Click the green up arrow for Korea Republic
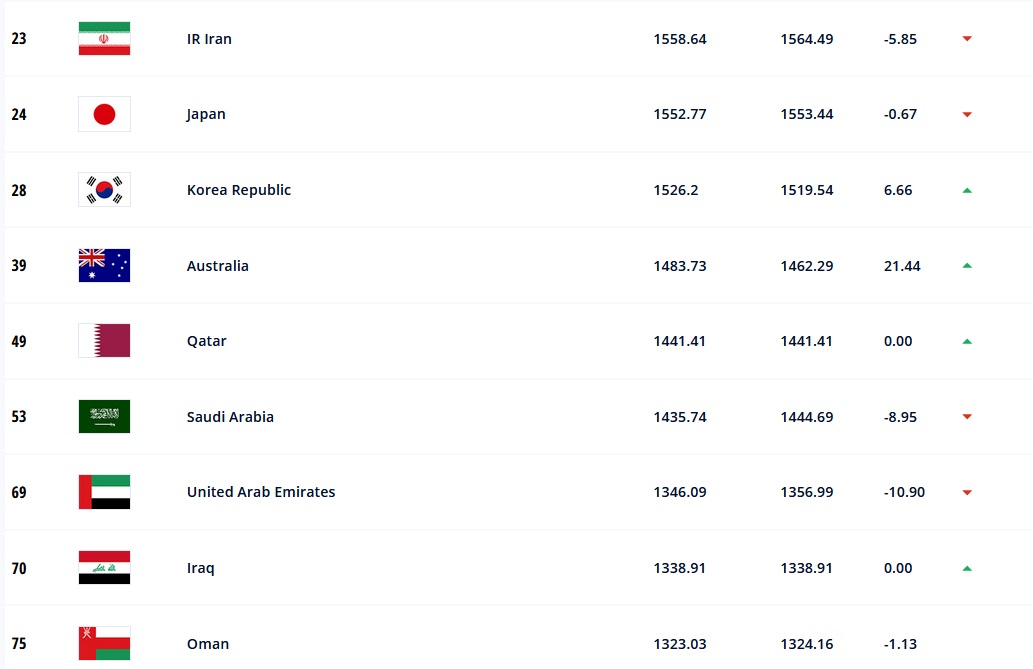The width and height of the screenshot is (1033, 669). 967,190
